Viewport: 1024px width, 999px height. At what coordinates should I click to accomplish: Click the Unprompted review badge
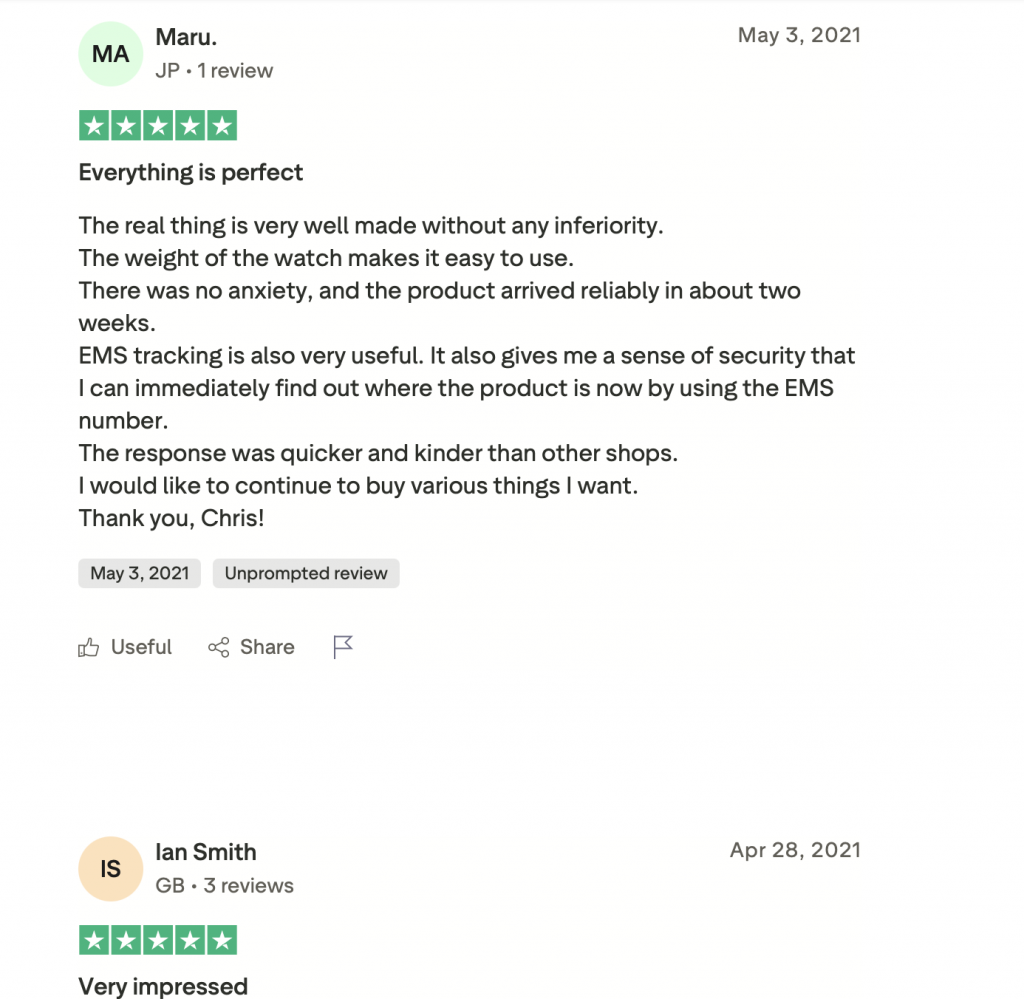click(x=306, y=573)
